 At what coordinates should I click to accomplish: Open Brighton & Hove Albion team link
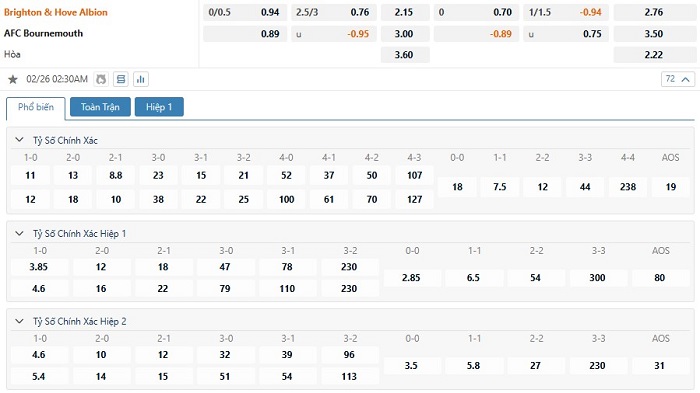point(56,12)
